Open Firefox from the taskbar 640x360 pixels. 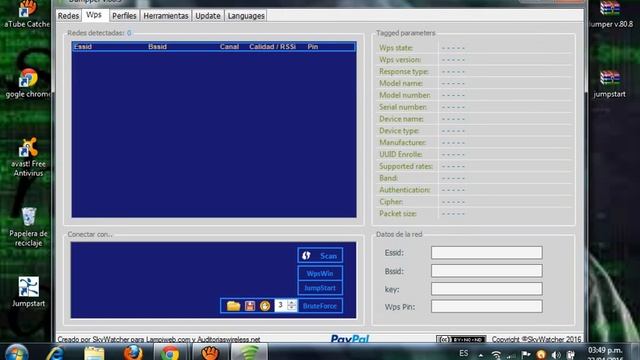[x=133, y=352]
